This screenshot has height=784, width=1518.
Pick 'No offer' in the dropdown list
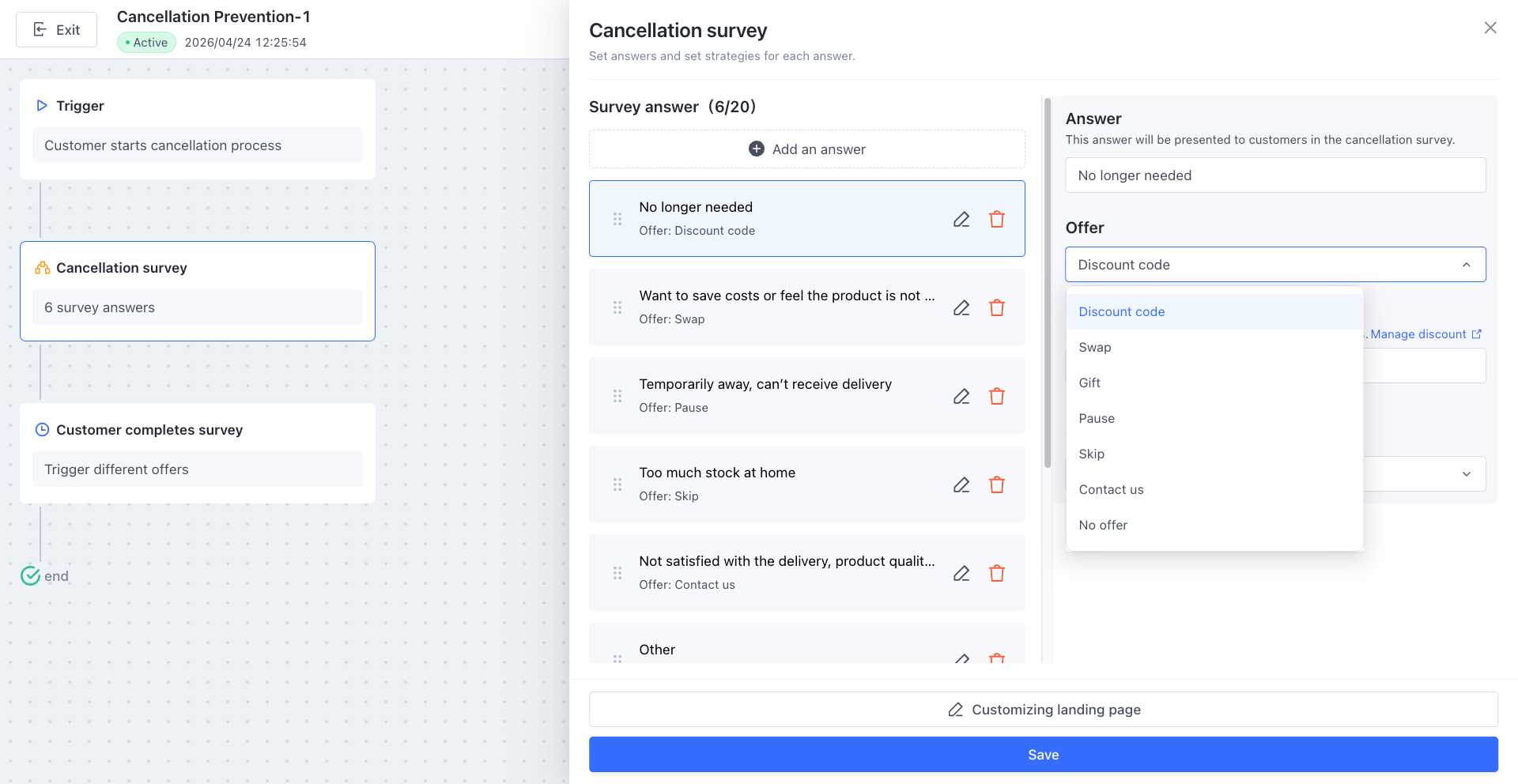pyautogui.click(x=1103, y=526)
